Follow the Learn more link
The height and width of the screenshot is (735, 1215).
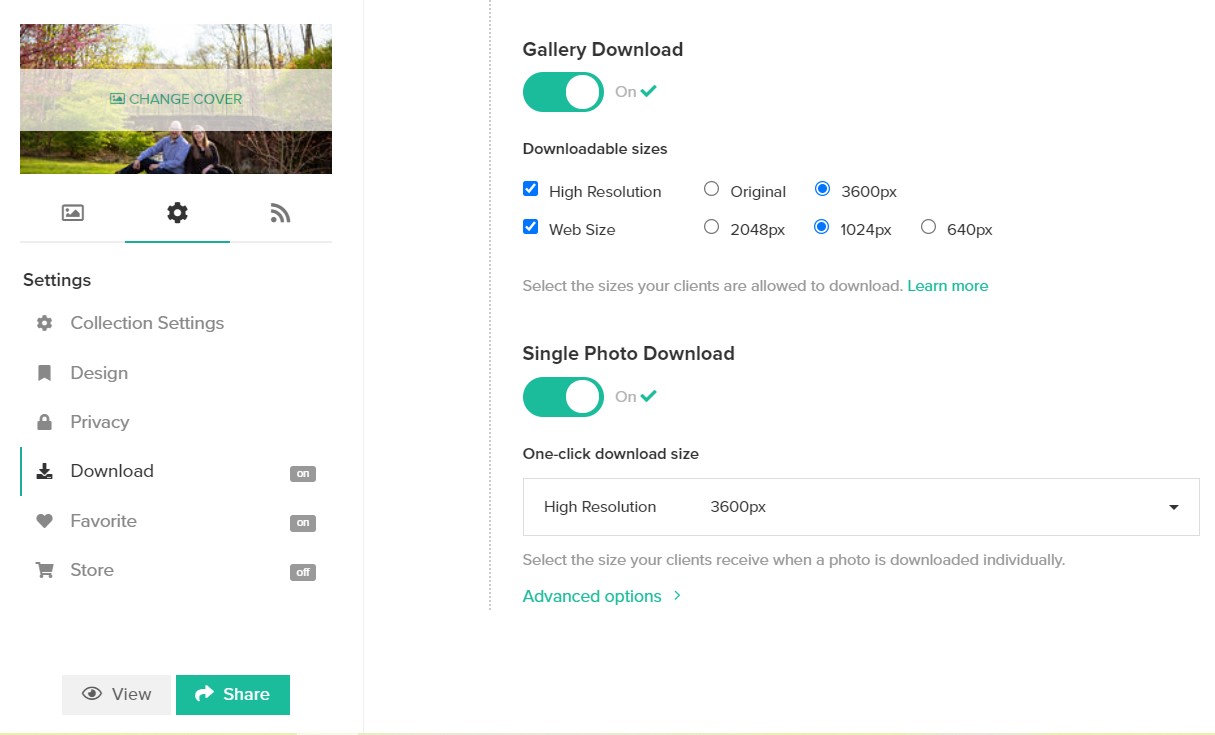click(x=947, y=286)
